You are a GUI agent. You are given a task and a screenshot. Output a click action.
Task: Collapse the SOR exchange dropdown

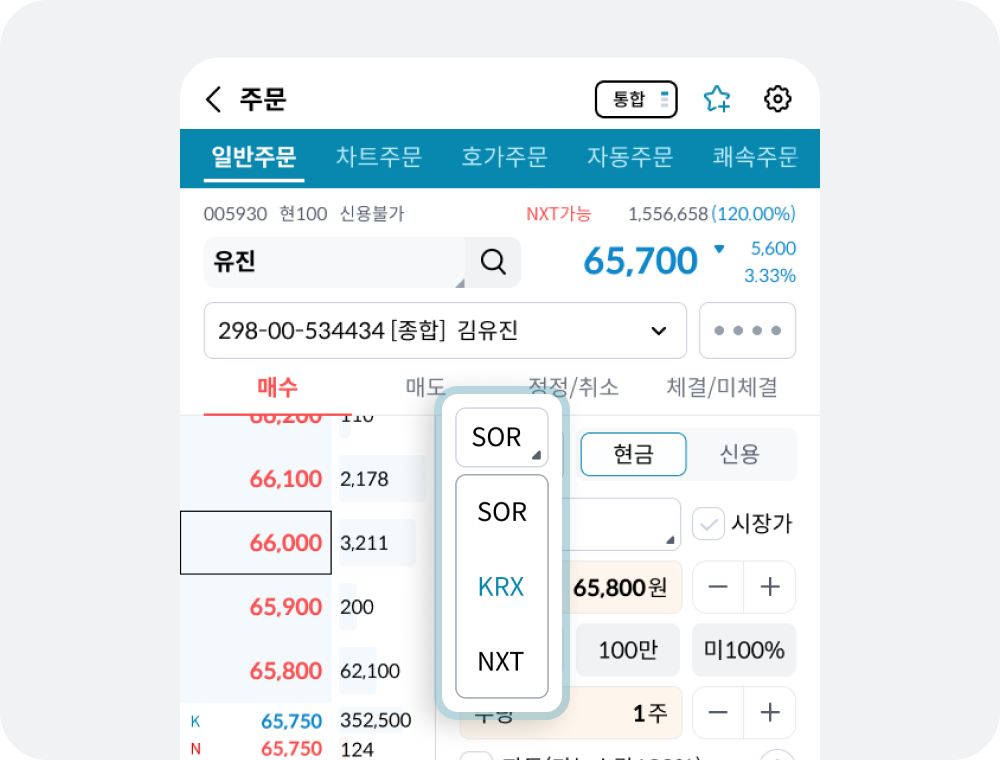(502, 437)
